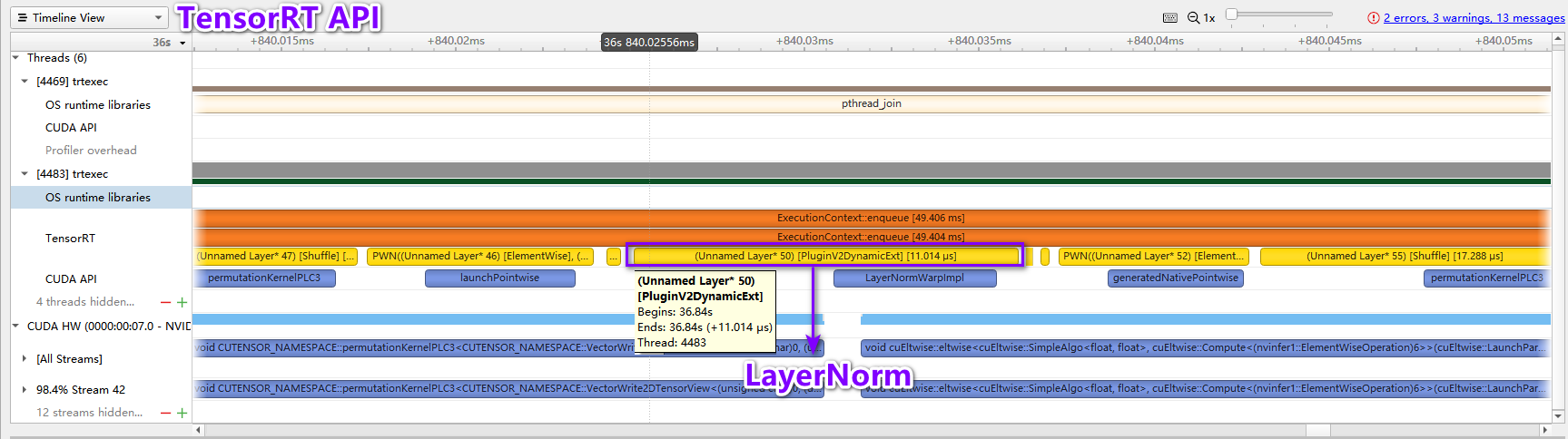The height and width of the screenshot is (439, 1568).
Task: Adjust the zoom level slider handle
Action: [x=1231, y=14]
